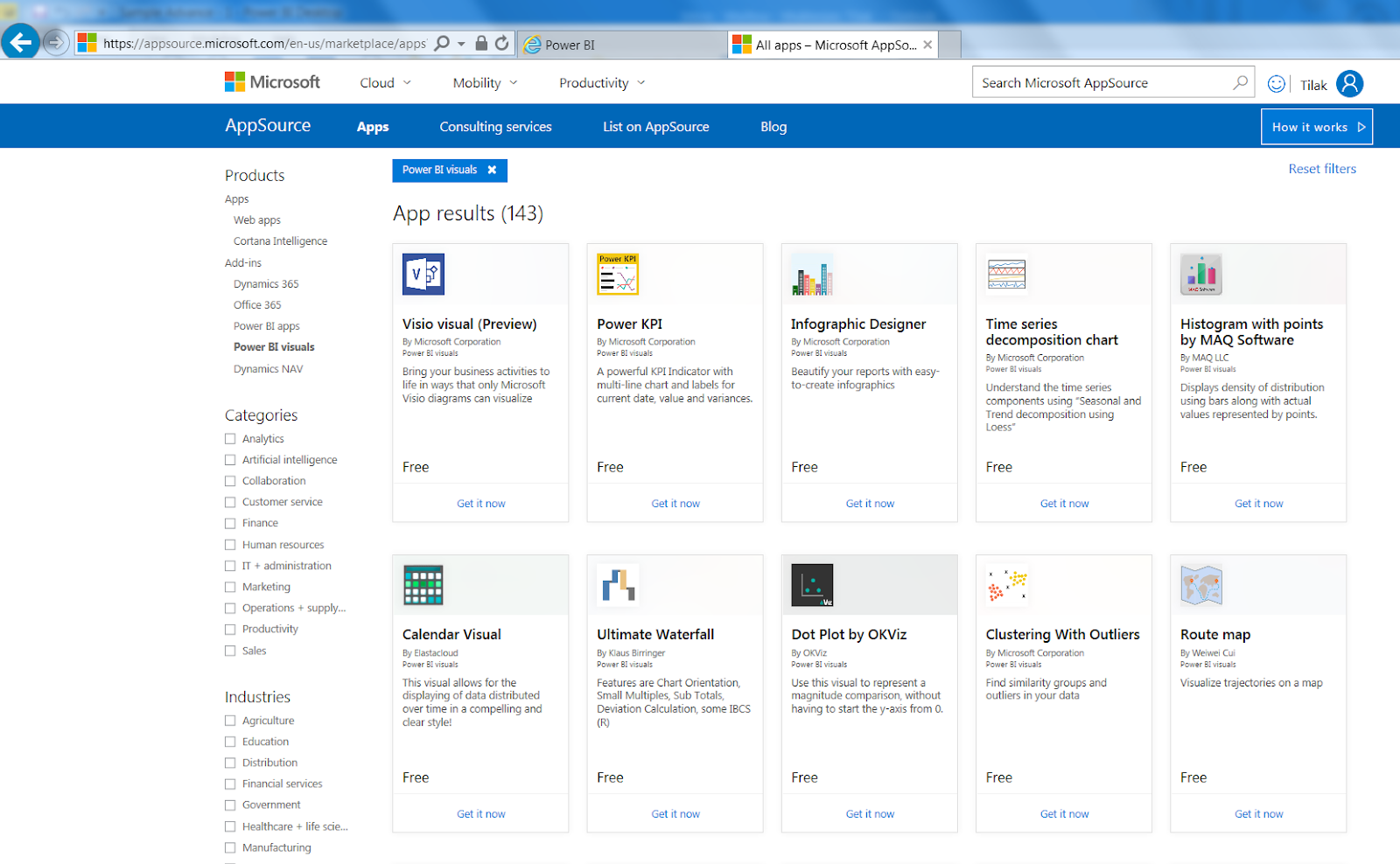Viewport: 1400px width, 864px height.
Task: Check the Finance category checkbox
Action: point(230,523)
